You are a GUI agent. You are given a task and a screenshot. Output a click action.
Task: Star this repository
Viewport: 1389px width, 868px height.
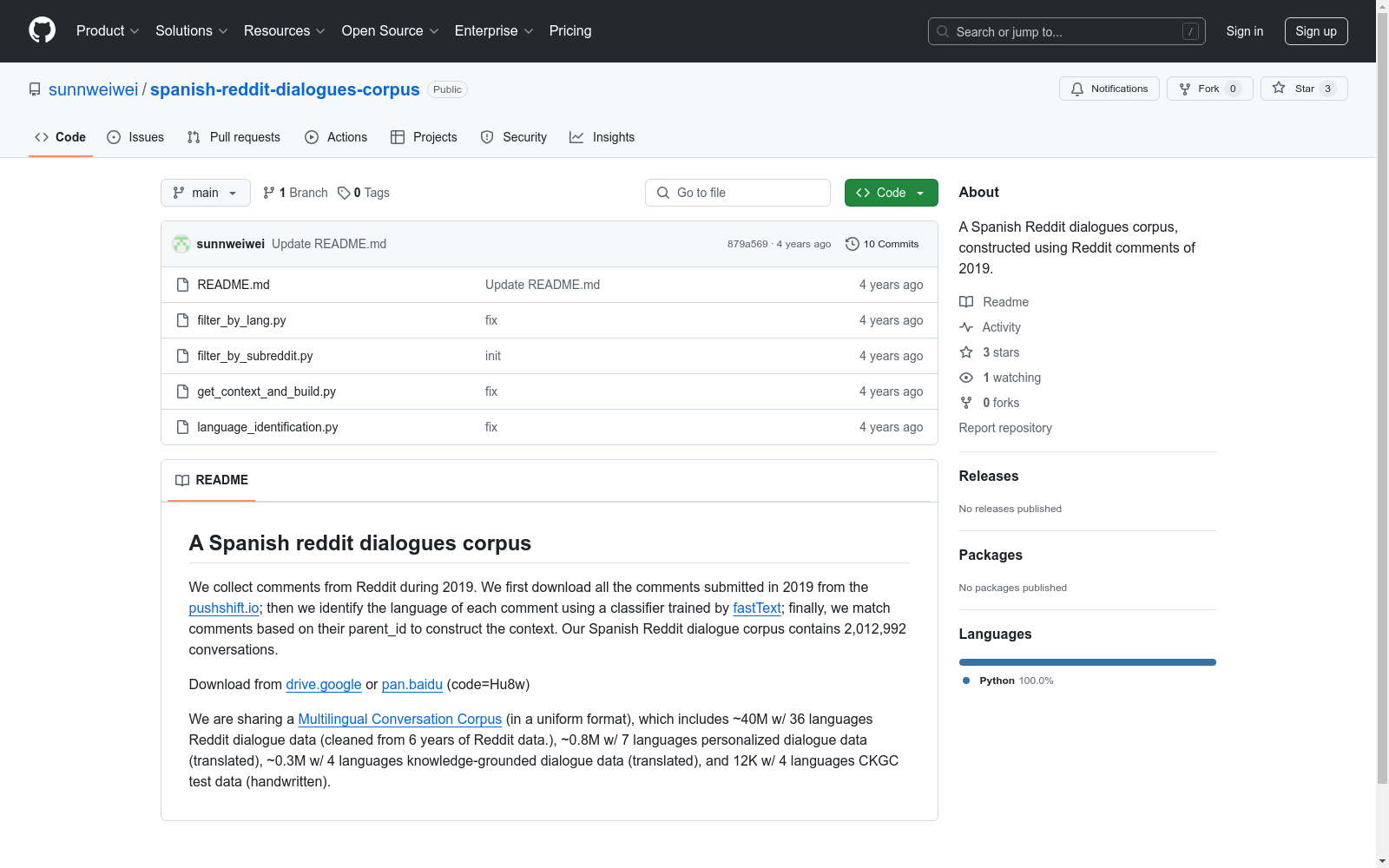point(1304,89)
